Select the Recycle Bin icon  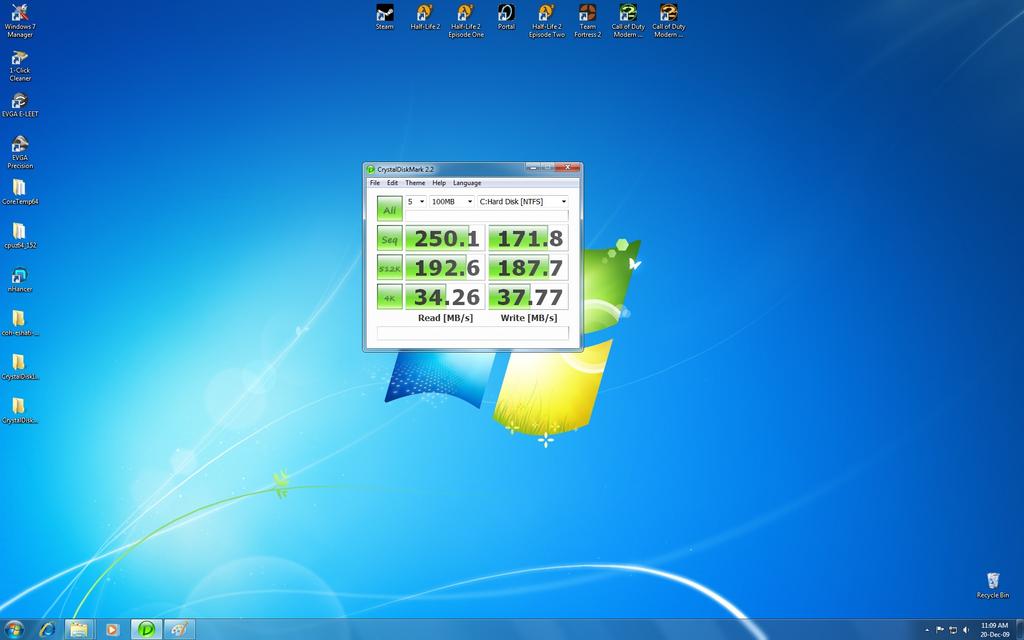993,585
